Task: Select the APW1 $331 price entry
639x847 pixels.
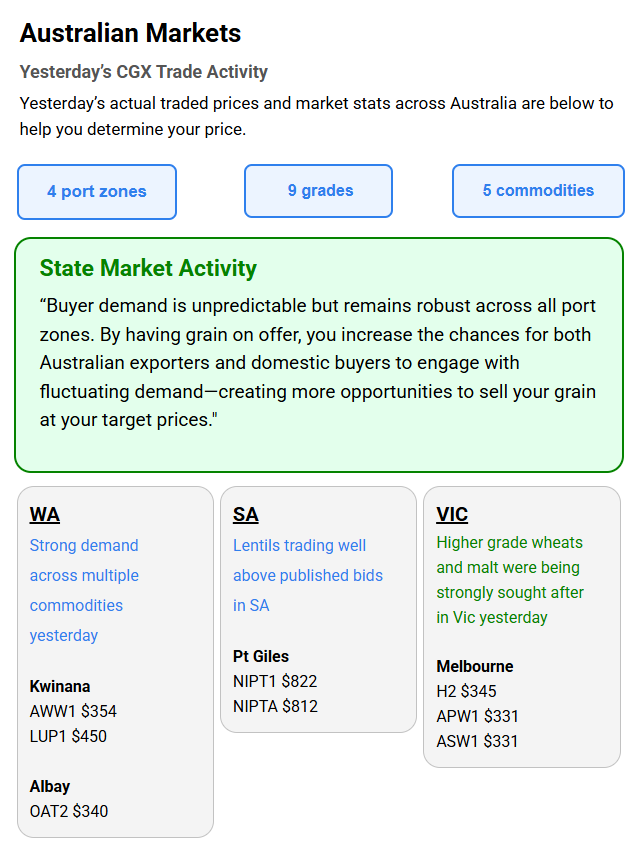Action: coord(478,716)
